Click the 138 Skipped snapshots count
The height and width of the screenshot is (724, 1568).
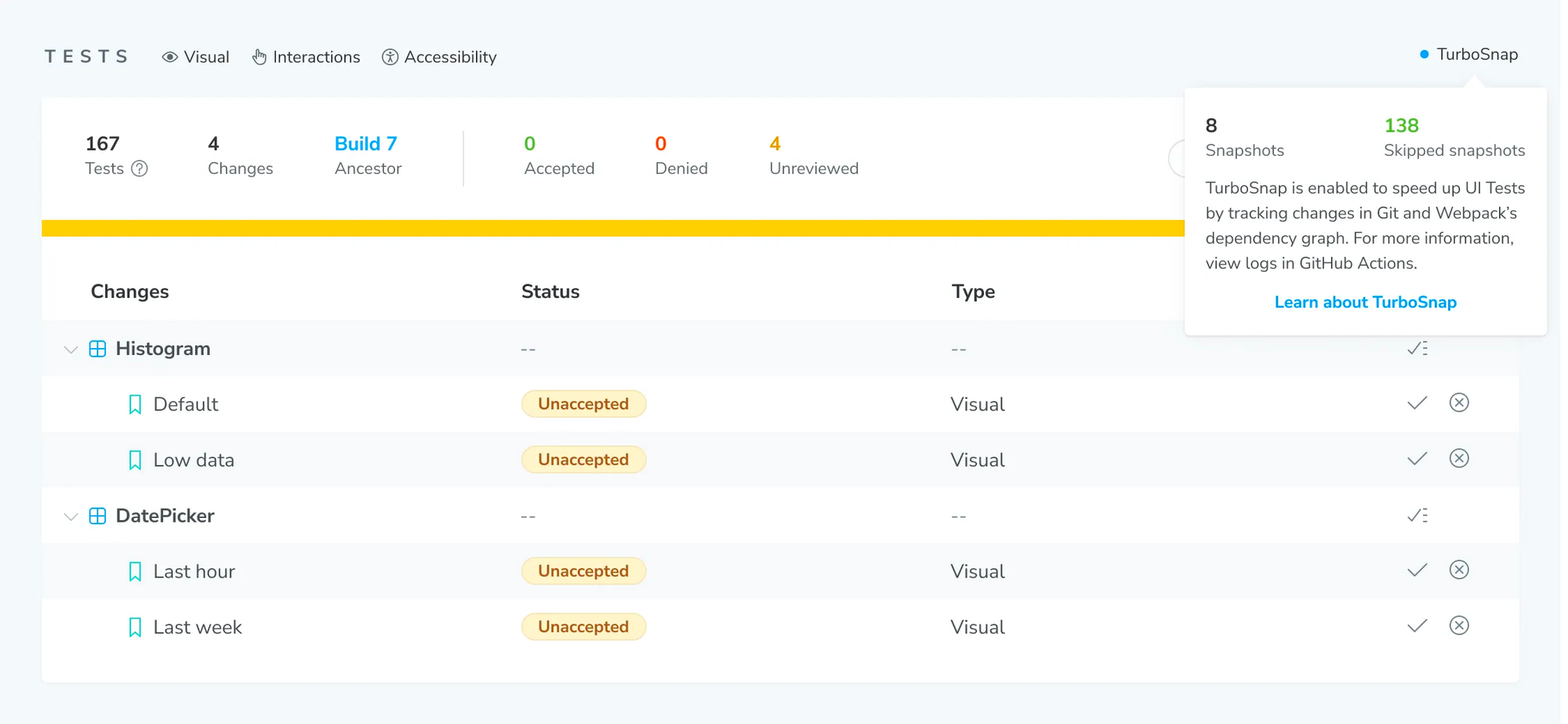1402,125
